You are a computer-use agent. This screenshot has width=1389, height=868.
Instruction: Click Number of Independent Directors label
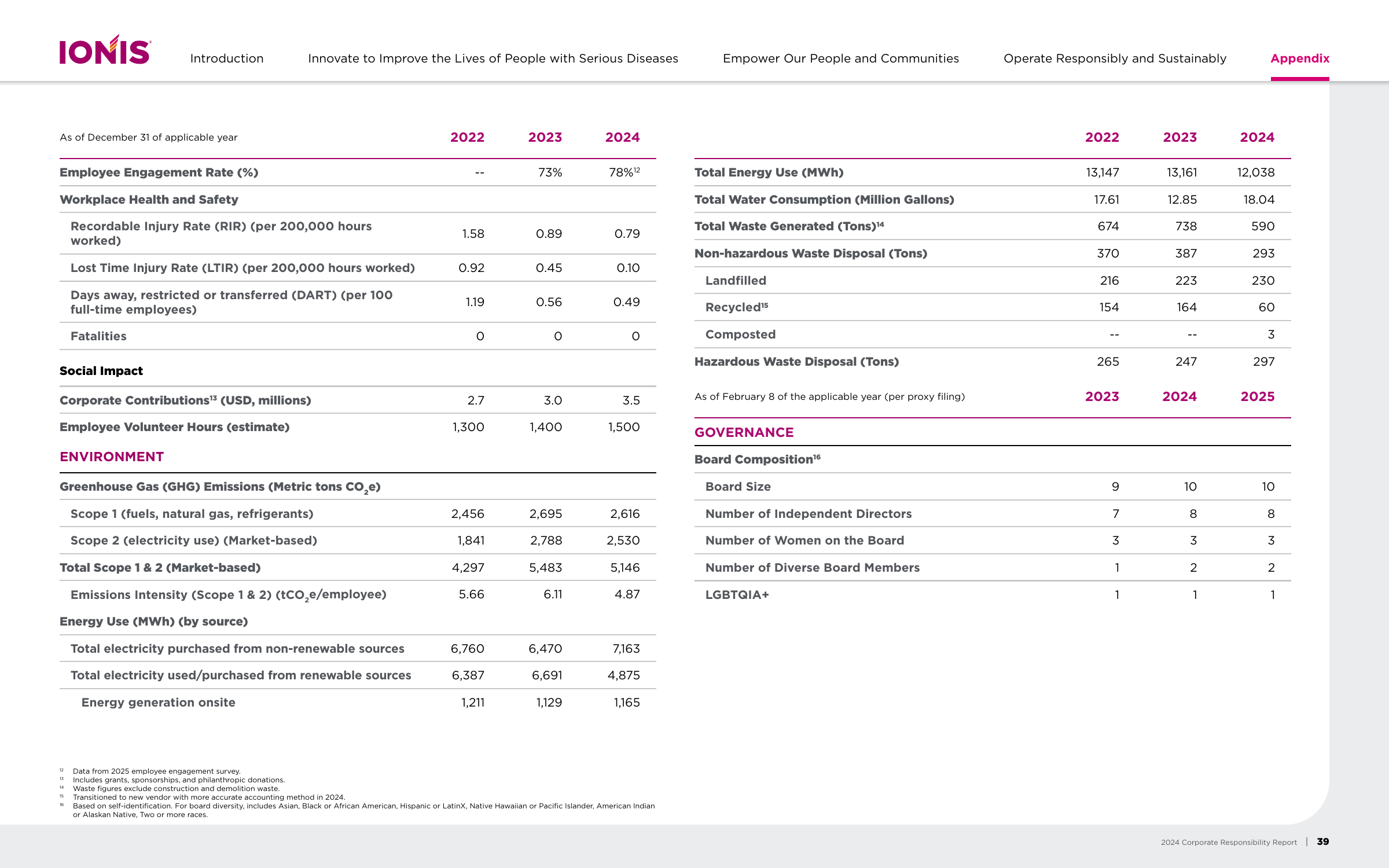pyautogui.click(x=809, y=514)
